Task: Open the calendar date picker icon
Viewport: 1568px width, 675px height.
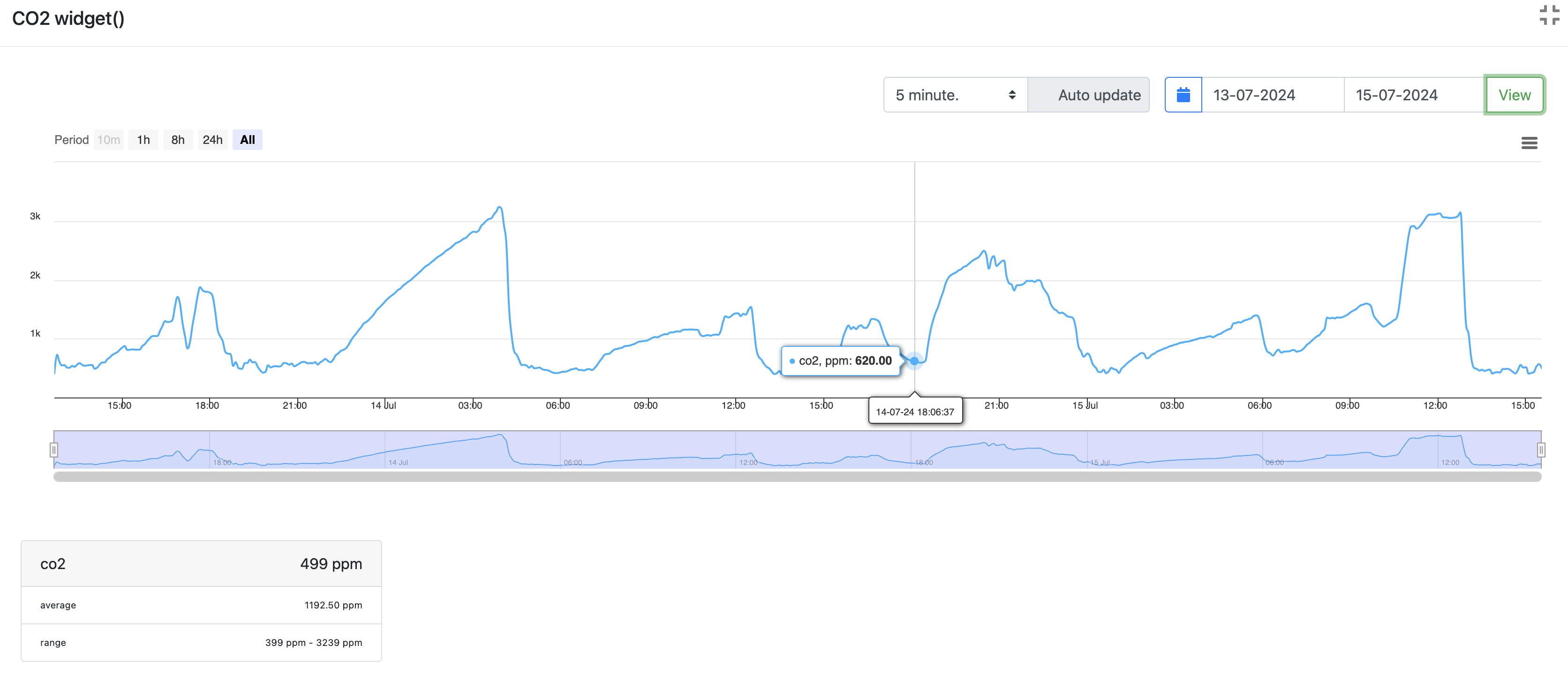Action: click(x=1183, y=95)
